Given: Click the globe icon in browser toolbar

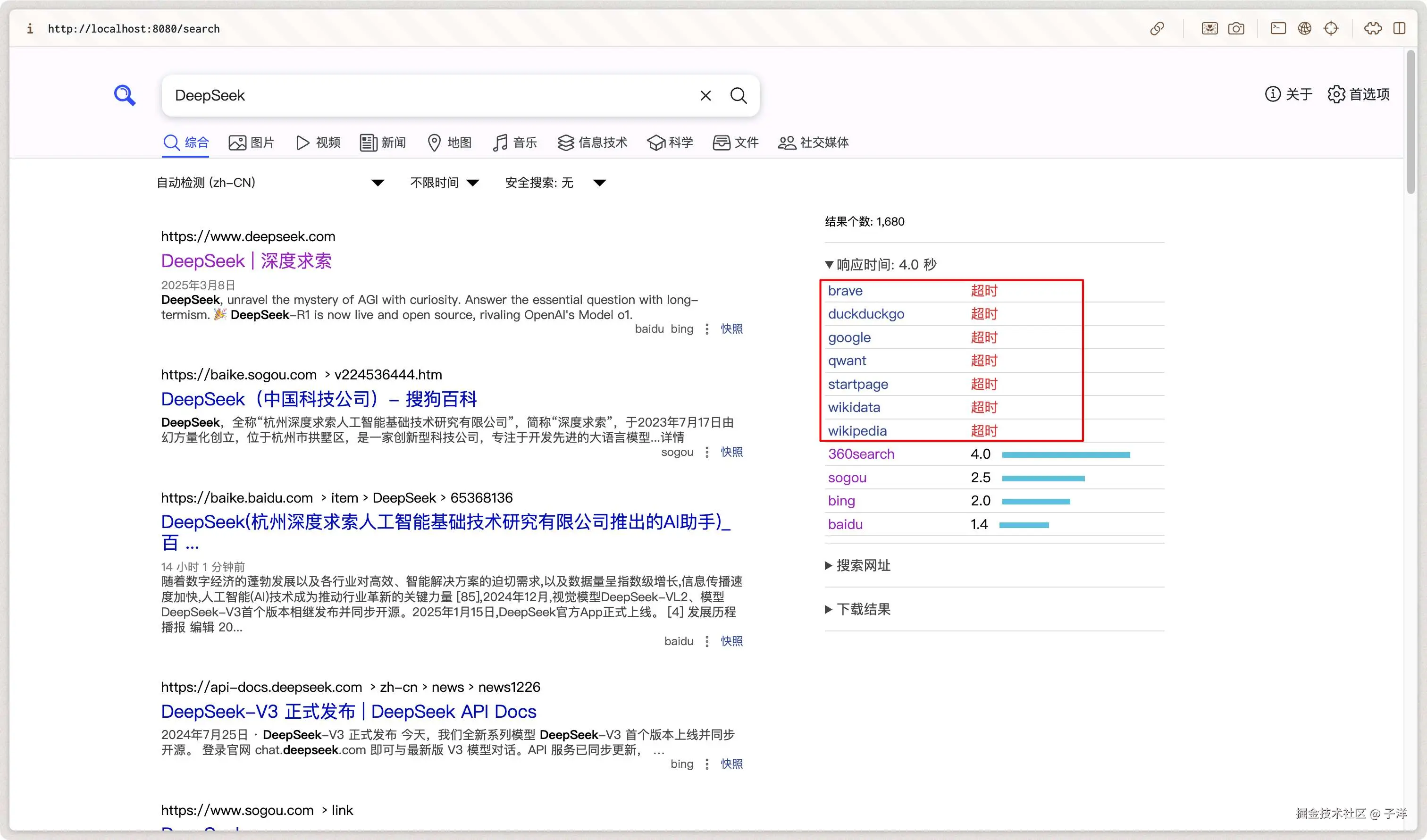Looking at the screenshot, I should pos(1304,28).
